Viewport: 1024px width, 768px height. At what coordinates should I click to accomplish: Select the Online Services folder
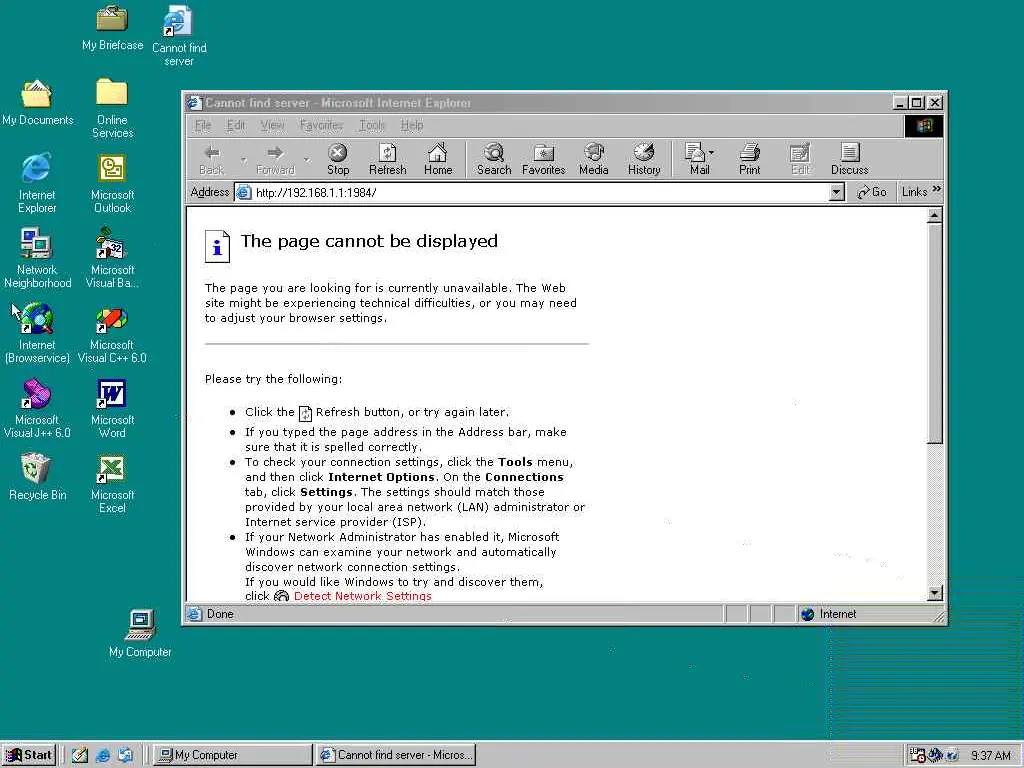click(112, 108)
